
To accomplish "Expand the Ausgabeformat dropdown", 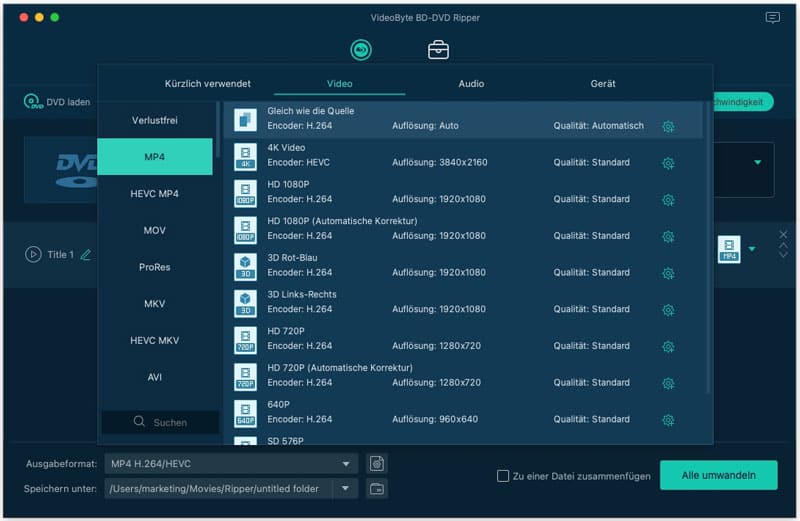I will 346,463.
